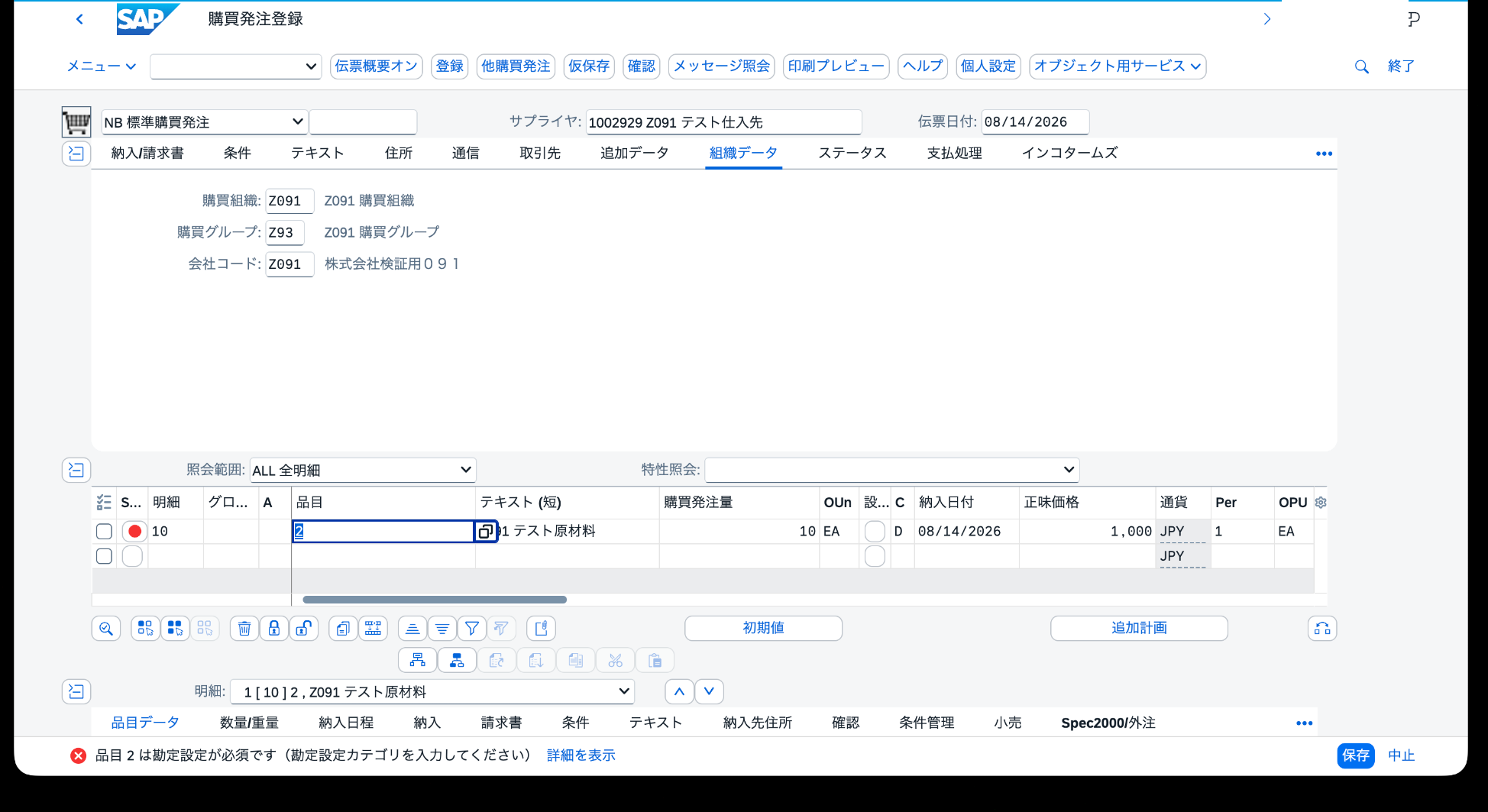Image resolution: width=1488 pixels, height=812 pixels.
Task: Collapse the item overview section toggle icon
Action: click(x=76, y=470)
